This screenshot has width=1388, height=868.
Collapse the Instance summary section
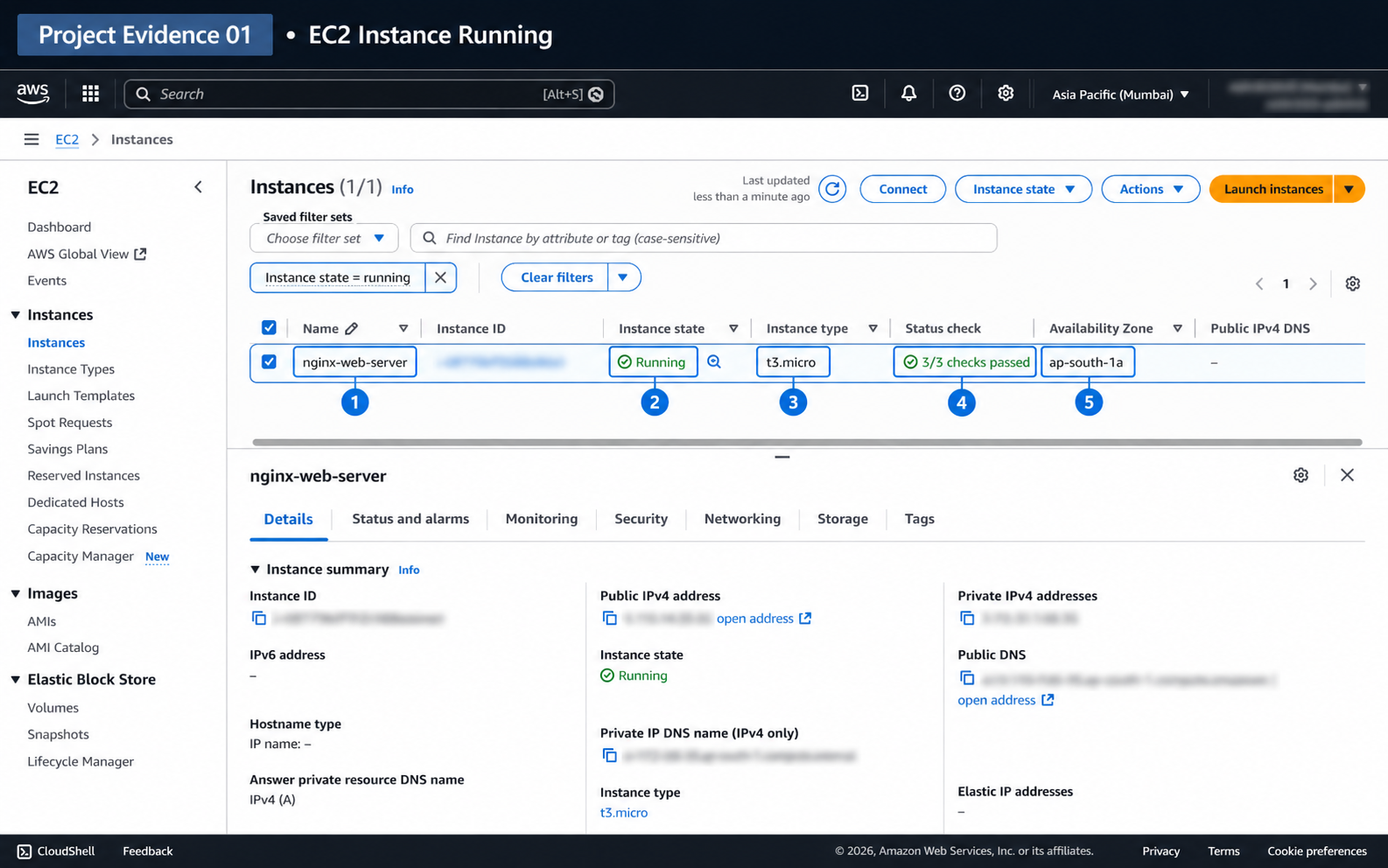click(256, 570)
